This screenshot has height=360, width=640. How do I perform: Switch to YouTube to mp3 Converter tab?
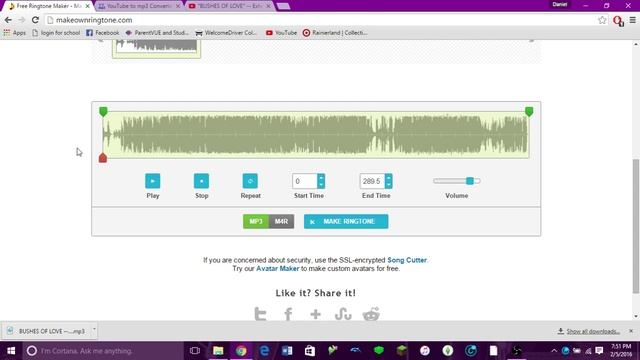[x=139, y=6]
